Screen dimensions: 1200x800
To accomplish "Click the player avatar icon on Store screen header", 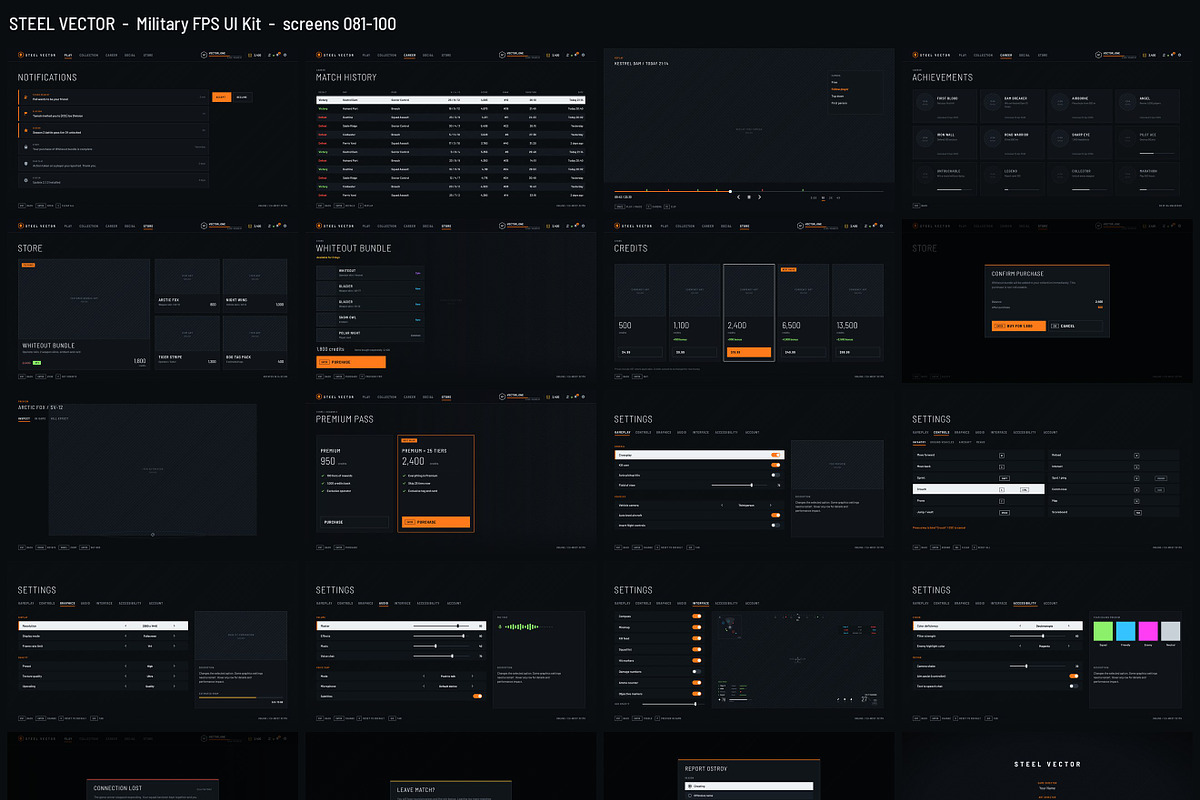I will 204,226.
